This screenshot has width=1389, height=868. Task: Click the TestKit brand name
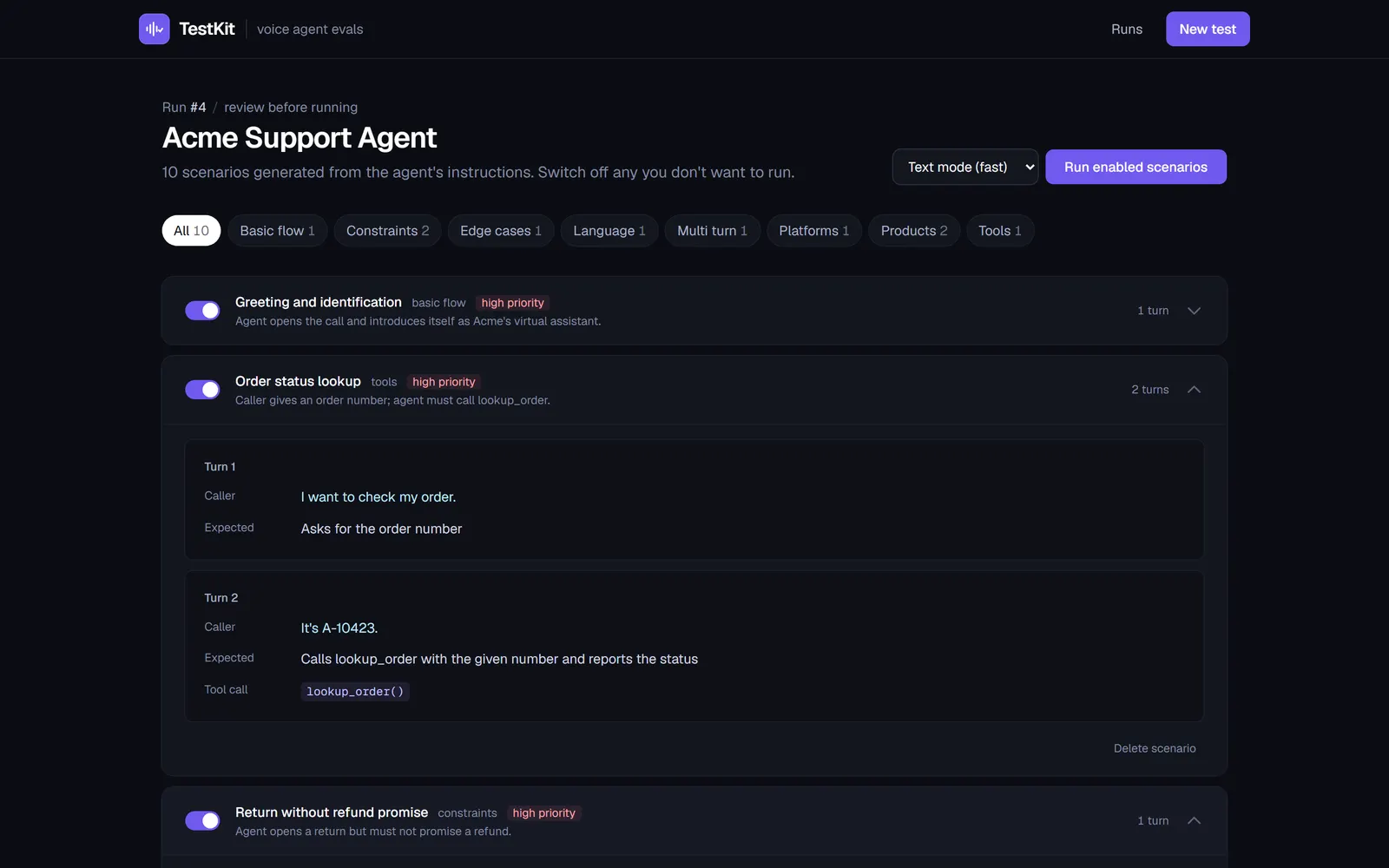coord(207,29)
